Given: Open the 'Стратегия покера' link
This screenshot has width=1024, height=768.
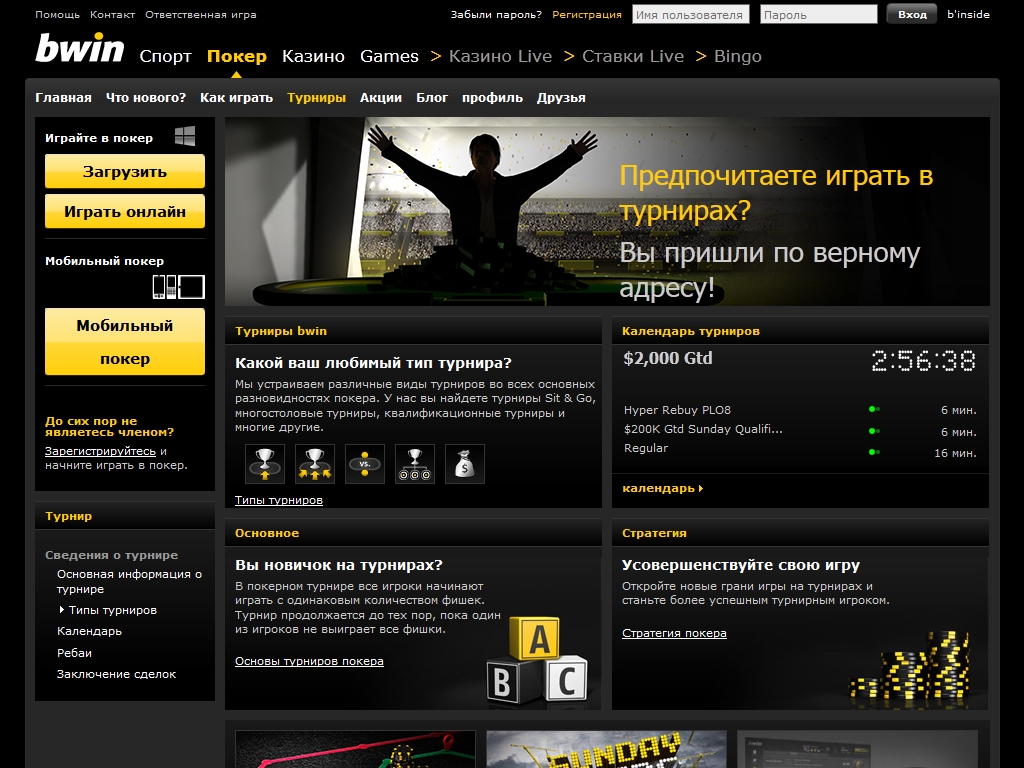Looking at the screenshot, I should coord(674,633).
